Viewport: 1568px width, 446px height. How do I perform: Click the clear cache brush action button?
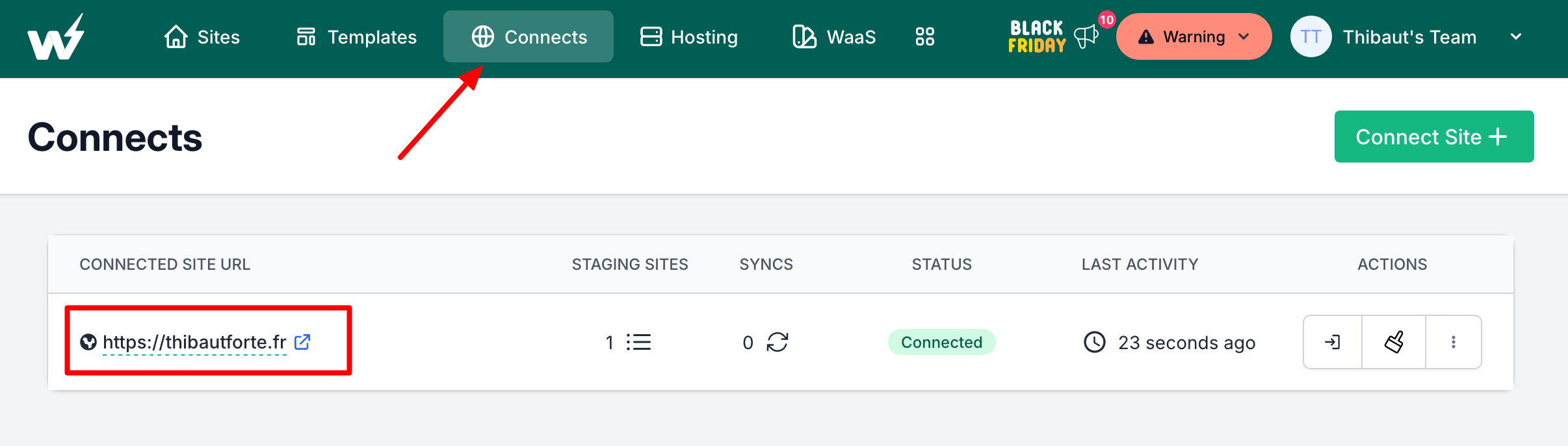(x=1394, y=342)
